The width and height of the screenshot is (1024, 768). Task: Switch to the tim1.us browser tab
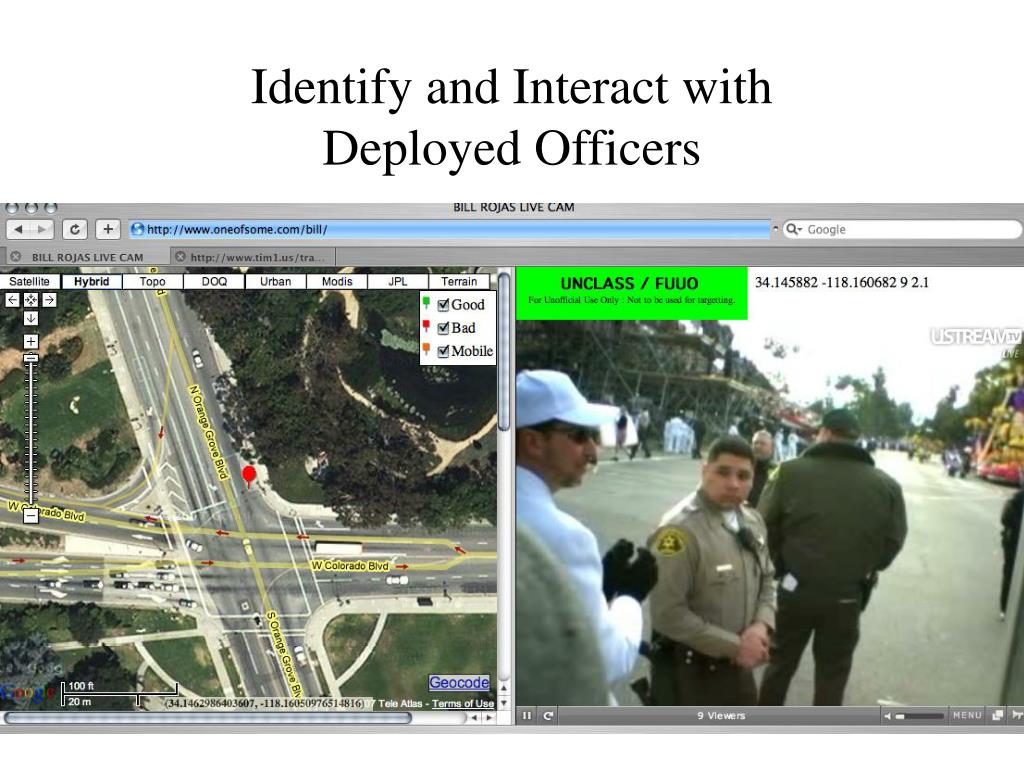(257, 257)
